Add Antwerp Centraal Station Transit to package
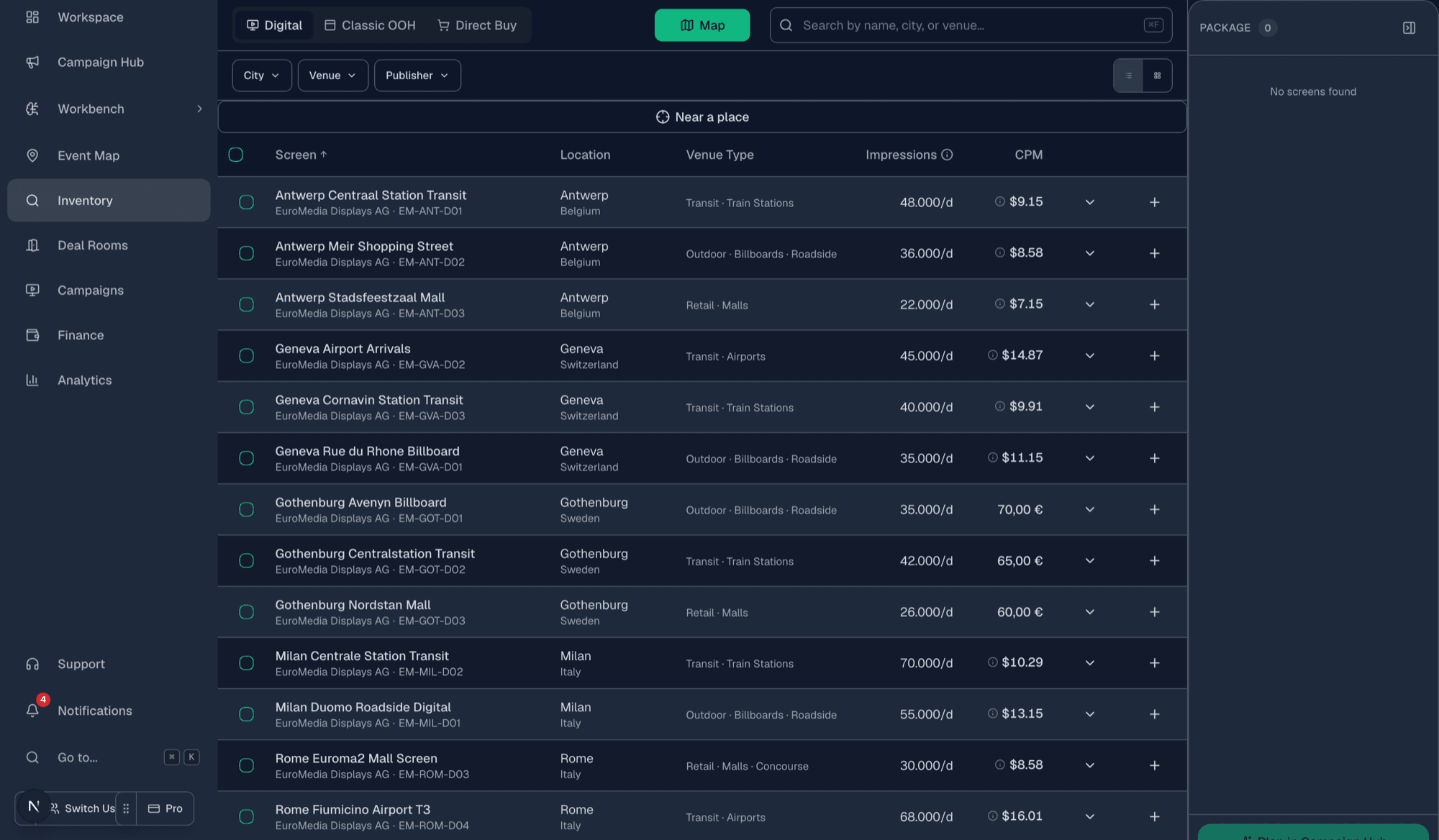Image resolution: width=1439 pixels, height=840 pixels. tap(1154, 202)
